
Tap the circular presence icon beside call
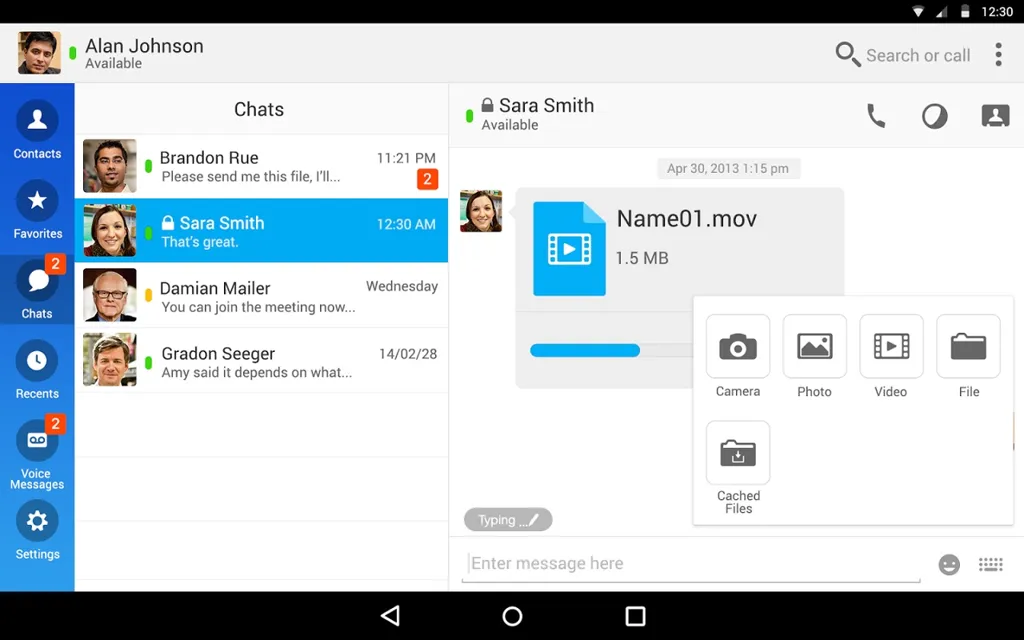(x=935, y=116)
